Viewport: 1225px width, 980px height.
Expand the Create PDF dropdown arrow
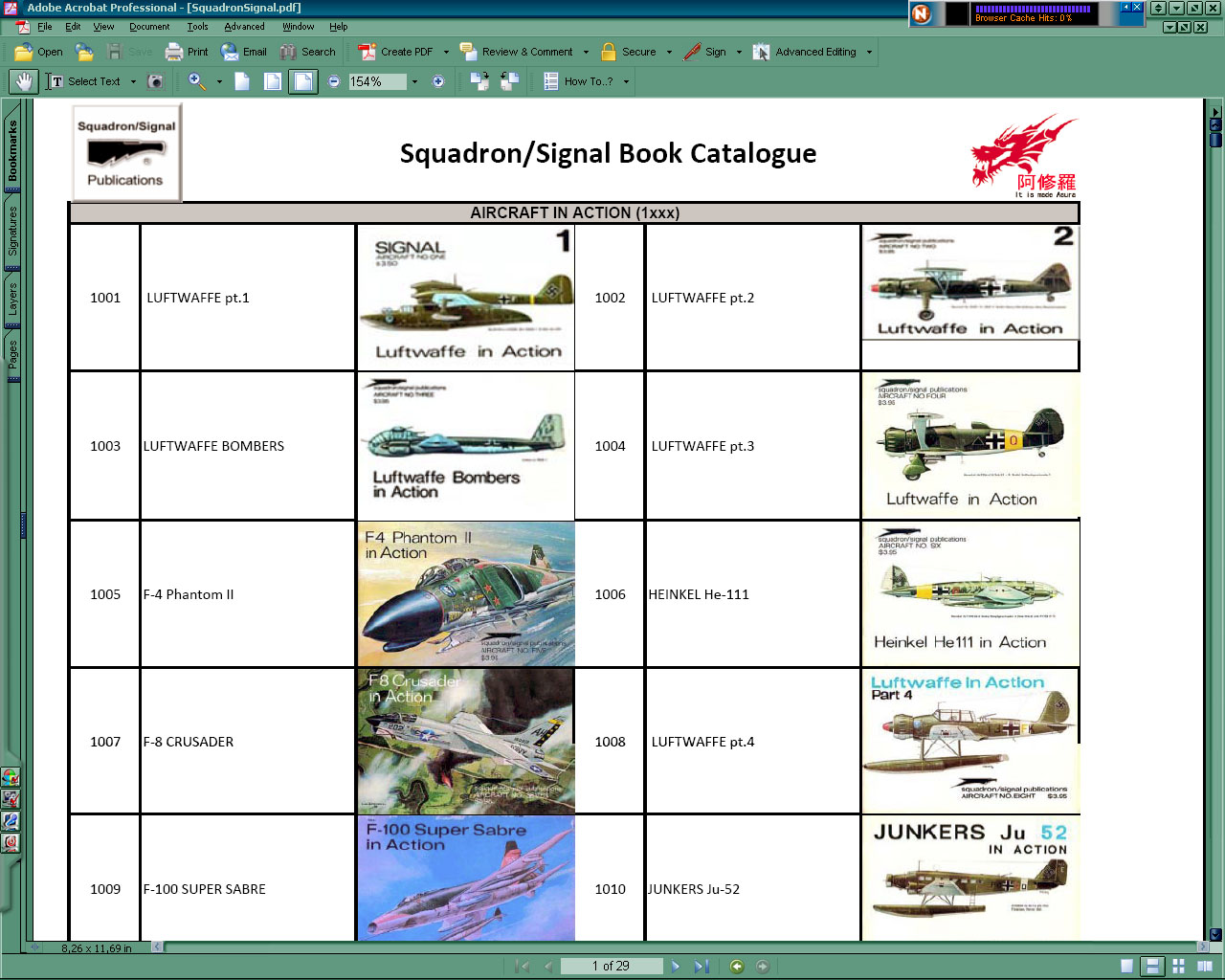[x=446, y=53]
